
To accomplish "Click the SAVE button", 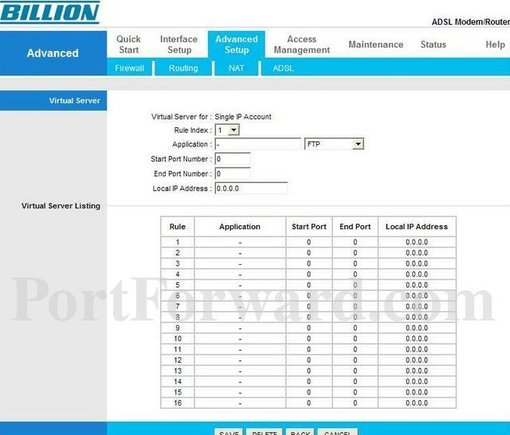I will pyautogui.click(x=229, y=432).
